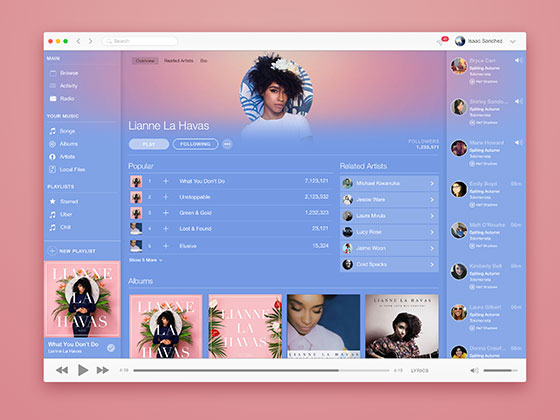Skip to next track
The image size is (560, 420).
103,370
